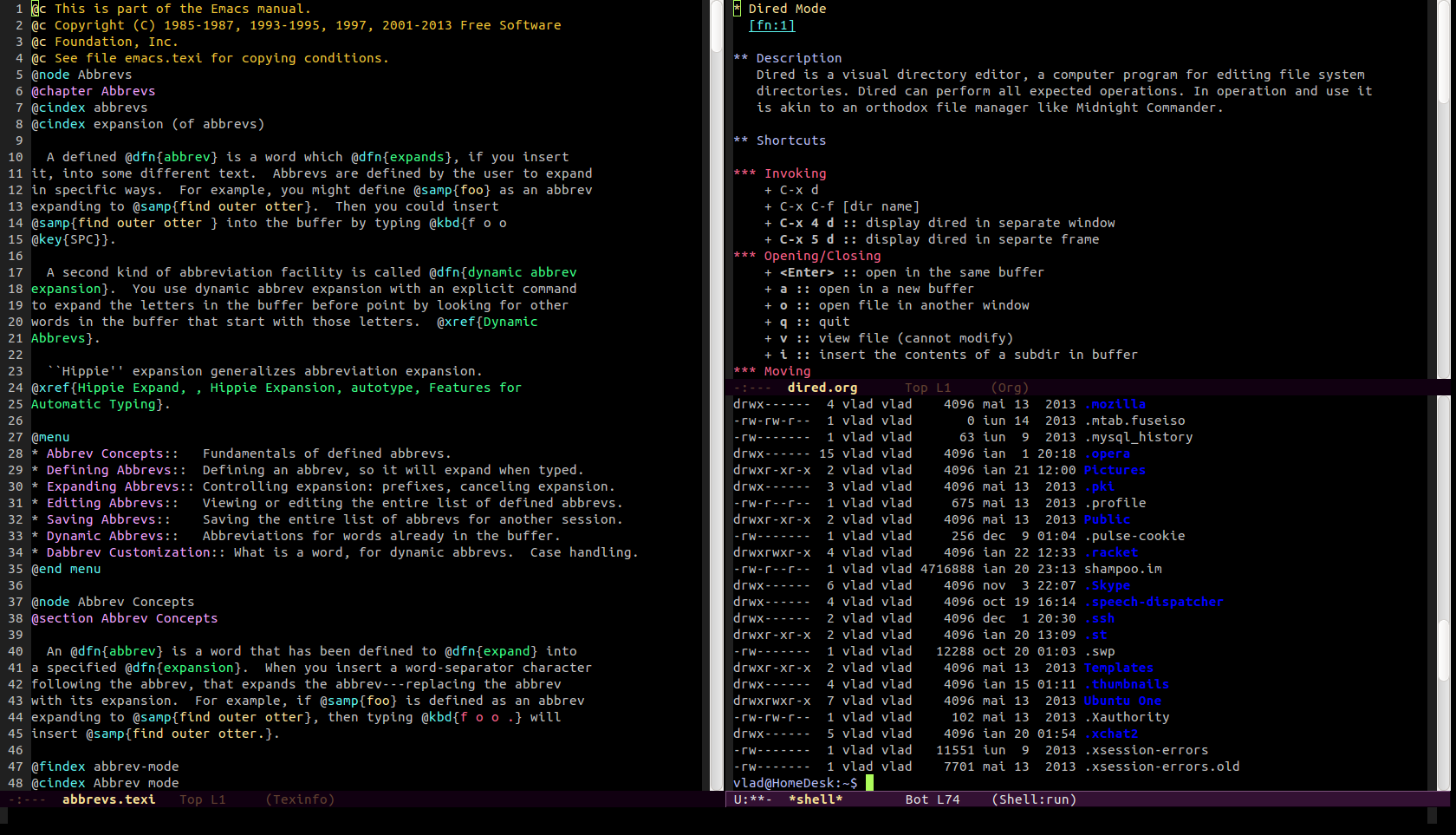The width and height of the screenshot is (1456, 835).
Task: Click the 'C-x 4 d' shortcut entry
Action: point(939,223)
